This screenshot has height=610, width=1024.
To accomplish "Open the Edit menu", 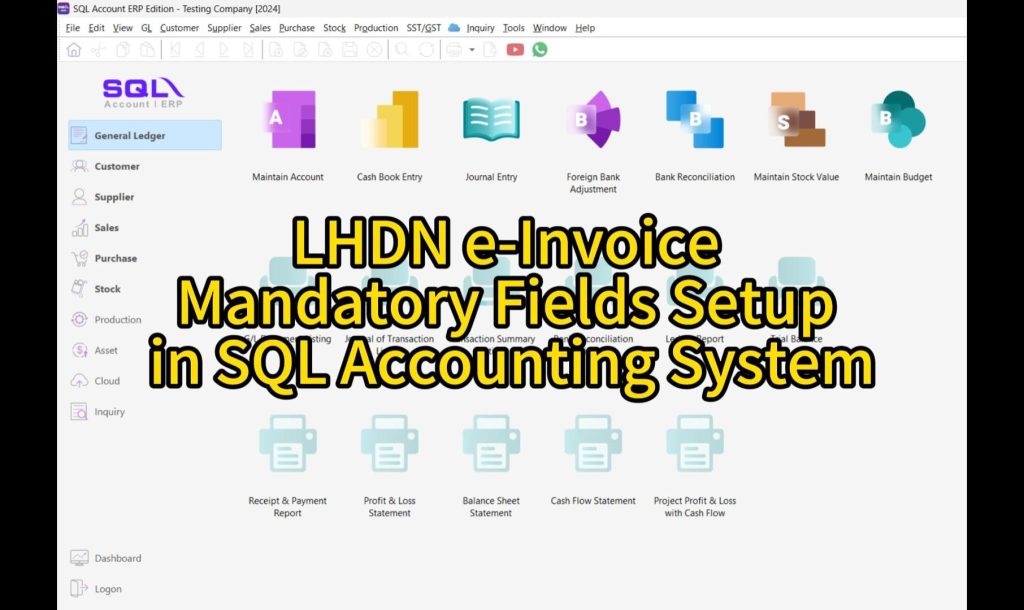I will (97, 28).
